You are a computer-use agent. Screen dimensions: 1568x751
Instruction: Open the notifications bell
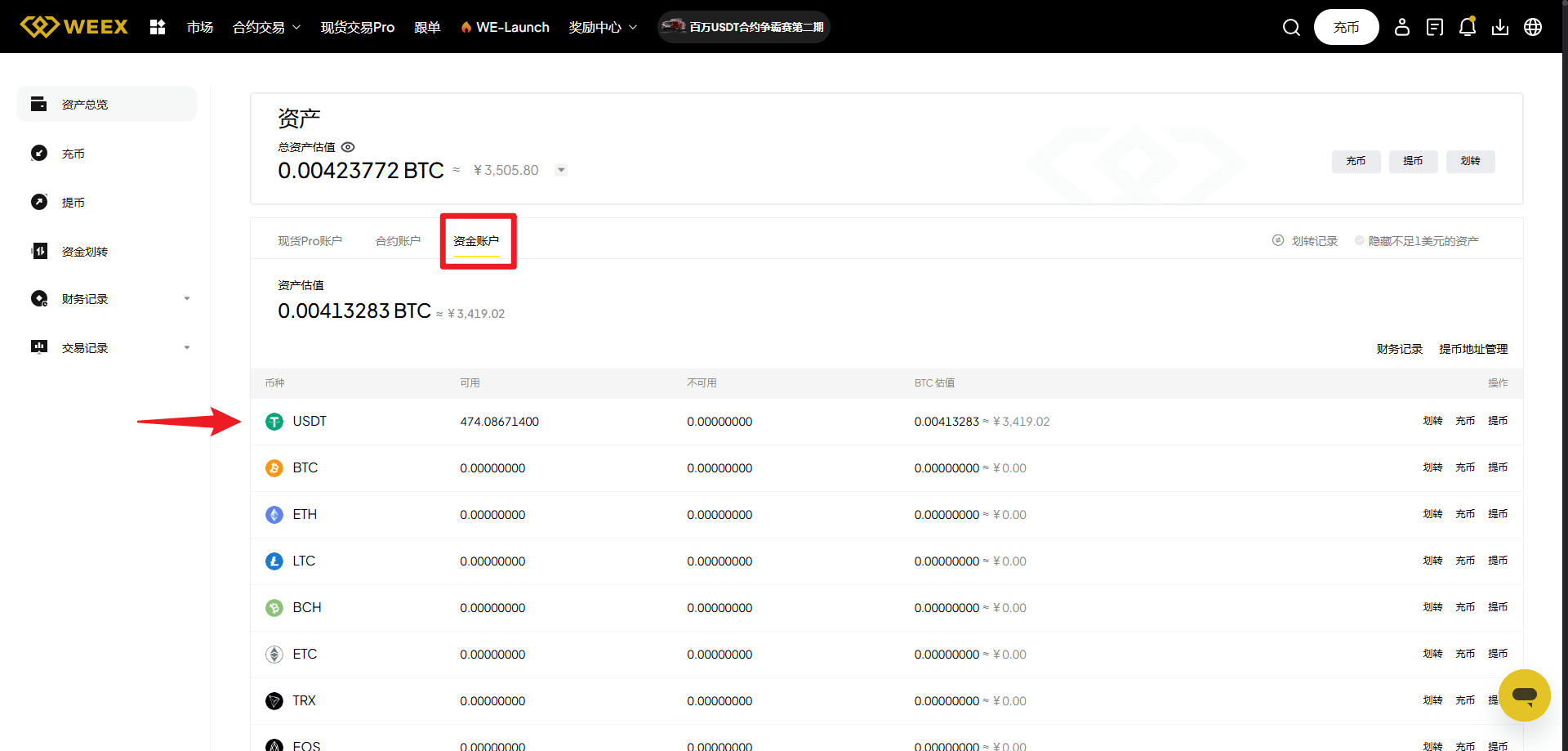click(1468, 27)
